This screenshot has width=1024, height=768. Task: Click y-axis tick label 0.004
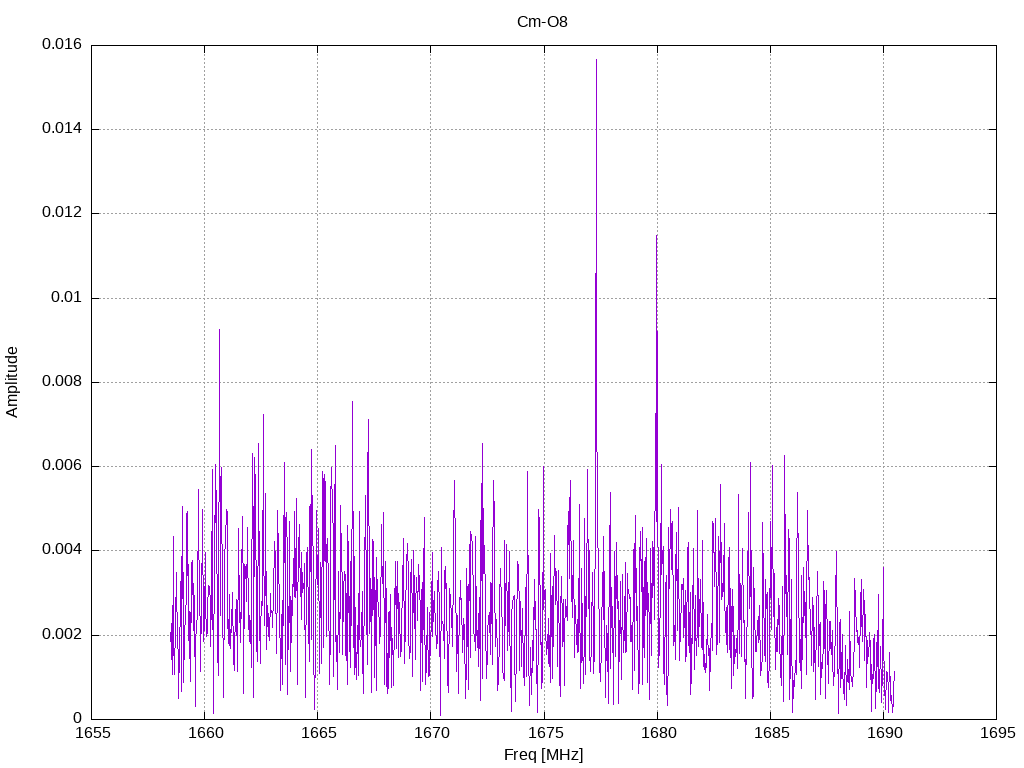click(62, 551)
